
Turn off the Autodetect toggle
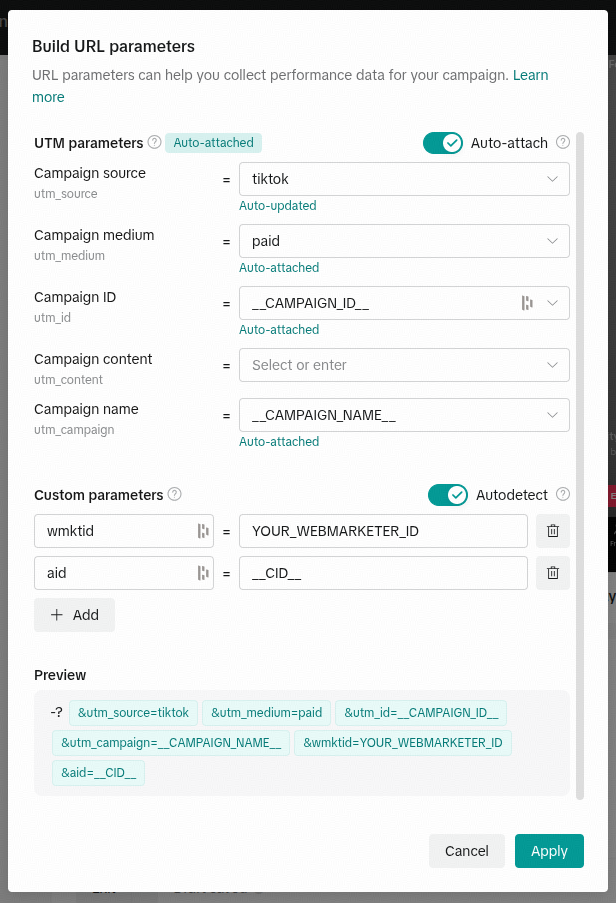pos(448,495)
